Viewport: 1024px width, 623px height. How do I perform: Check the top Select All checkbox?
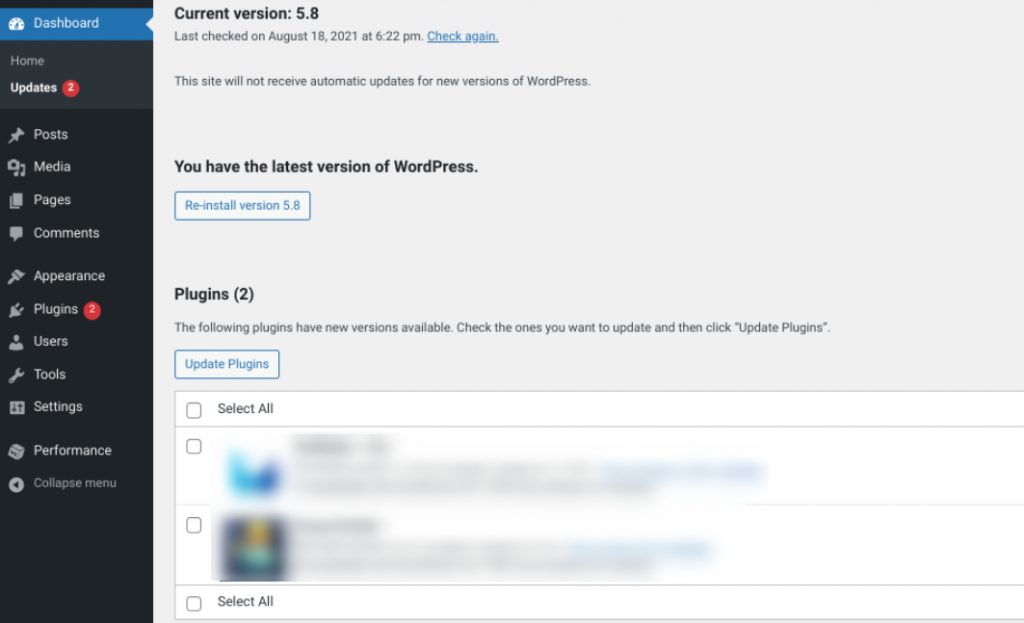194,410
